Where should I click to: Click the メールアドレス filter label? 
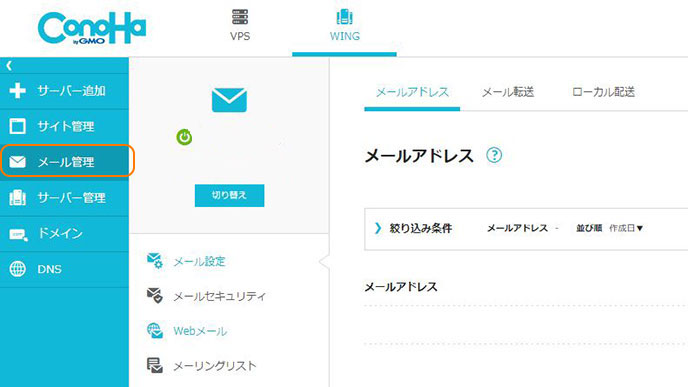click(x=517, y=228)
